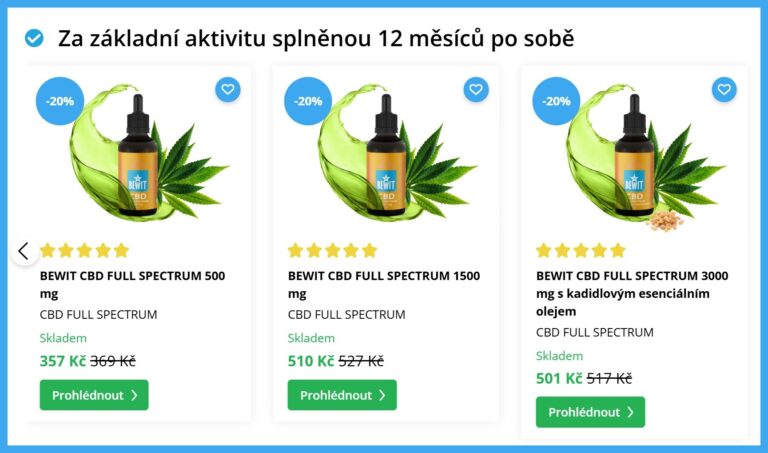Click -20% discount badge on 1500 mg product
Viewport: 768px width, 453px height.
(x=308, y=101)
